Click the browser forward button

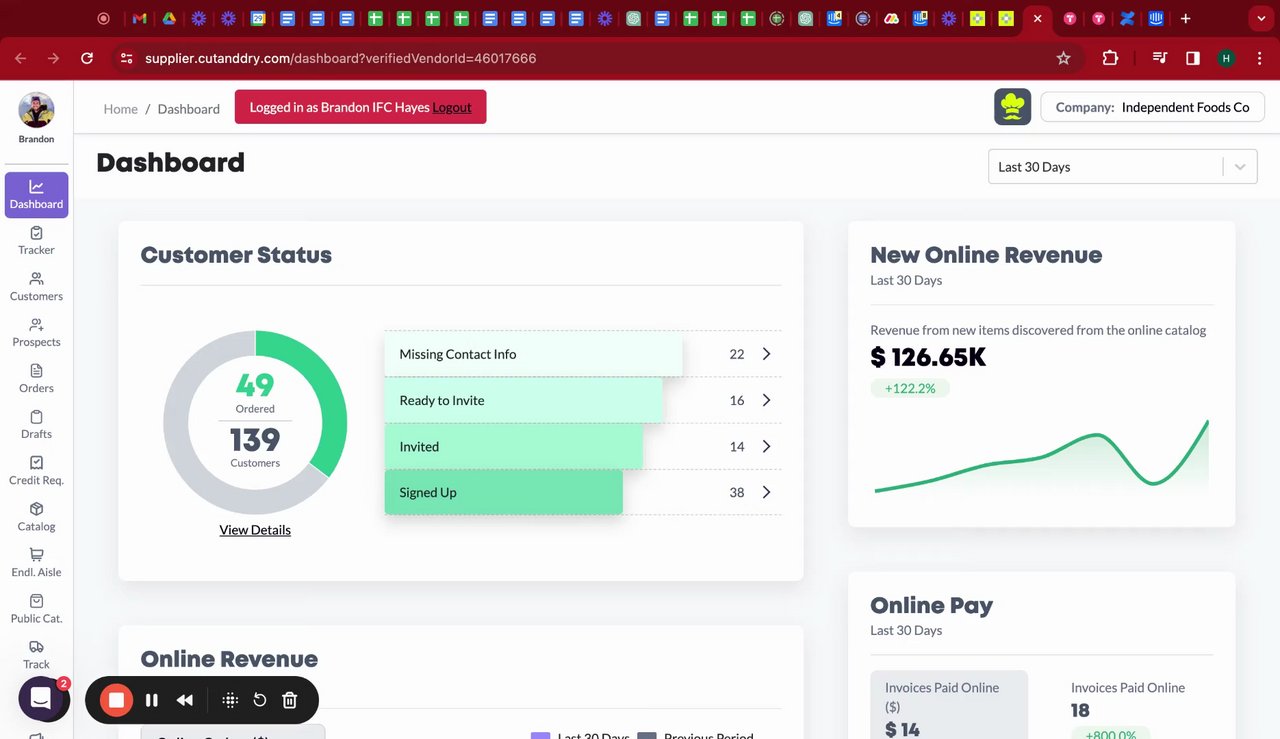coord(54,58)
